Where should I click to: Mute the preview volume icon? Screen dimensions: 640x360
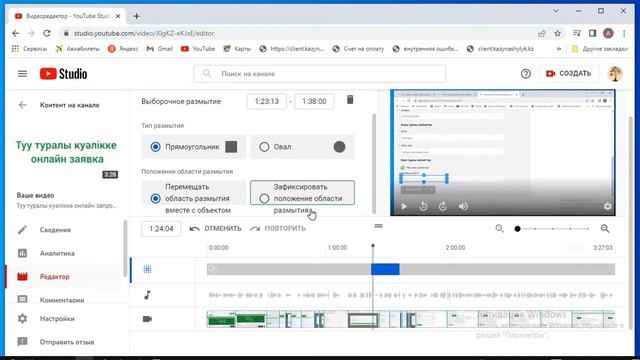point(463,206)
